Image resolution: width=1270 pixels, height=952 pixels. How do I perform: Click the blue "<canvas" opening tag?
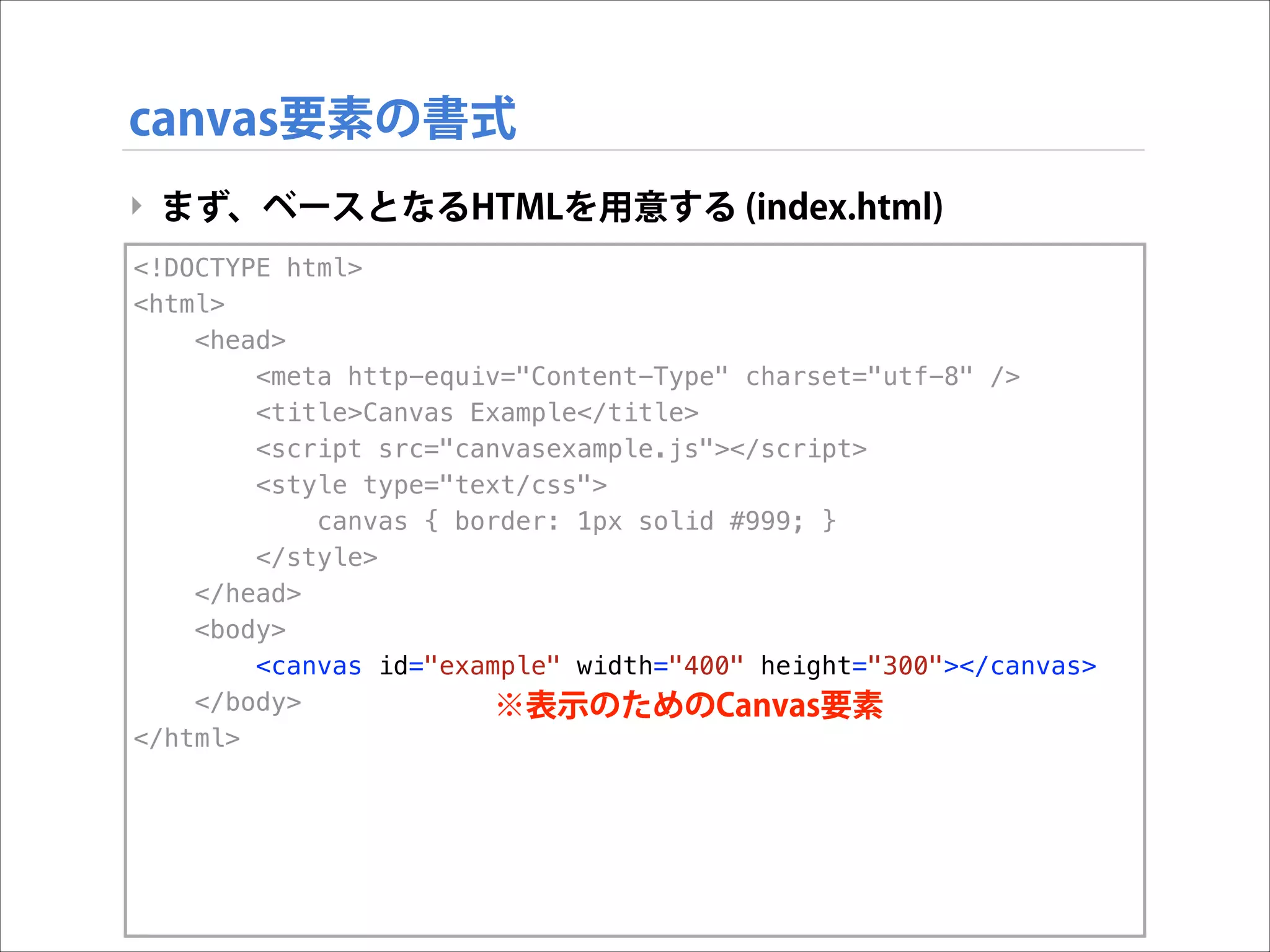(309, 666)
